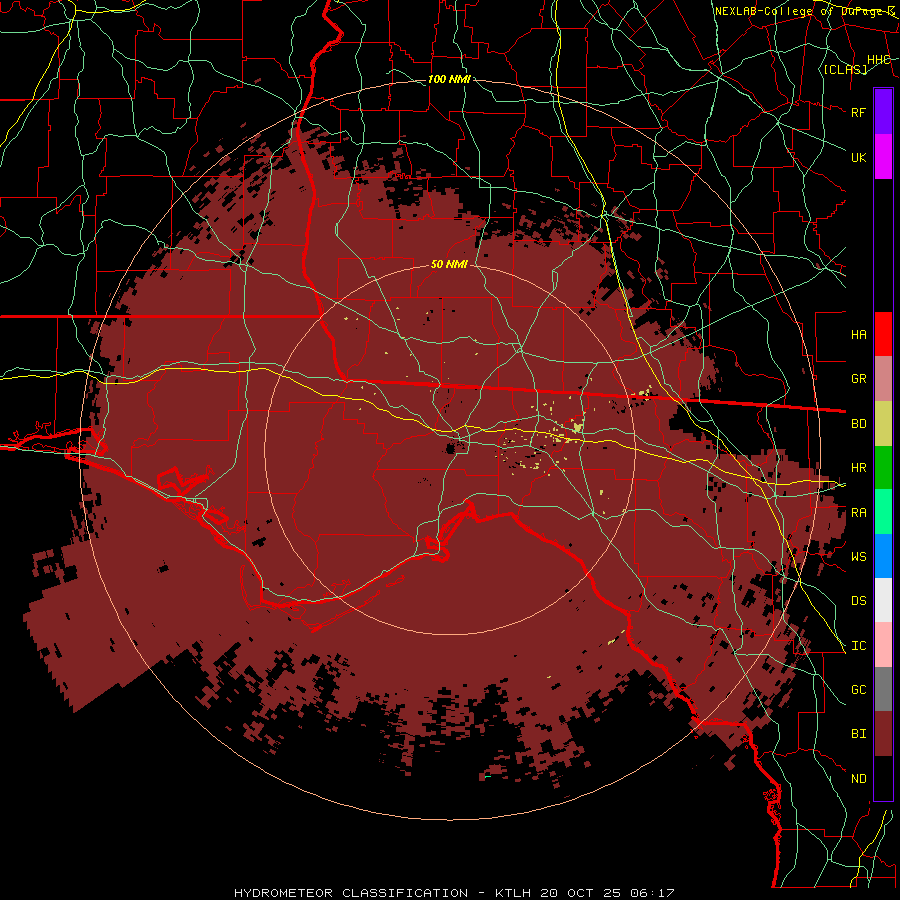Click the 06:17 timestamp
This screenshot has width=900, height=900.
pyautogui.click(x=651, y=893)
